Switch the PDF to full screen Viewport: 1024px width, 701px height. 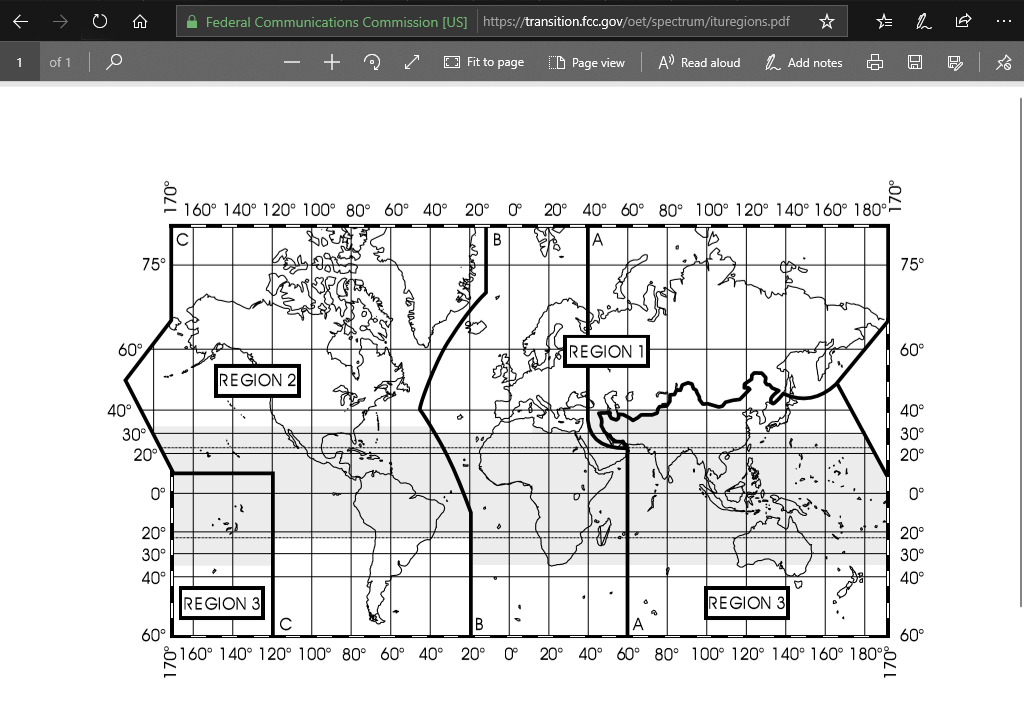(412, 63)
